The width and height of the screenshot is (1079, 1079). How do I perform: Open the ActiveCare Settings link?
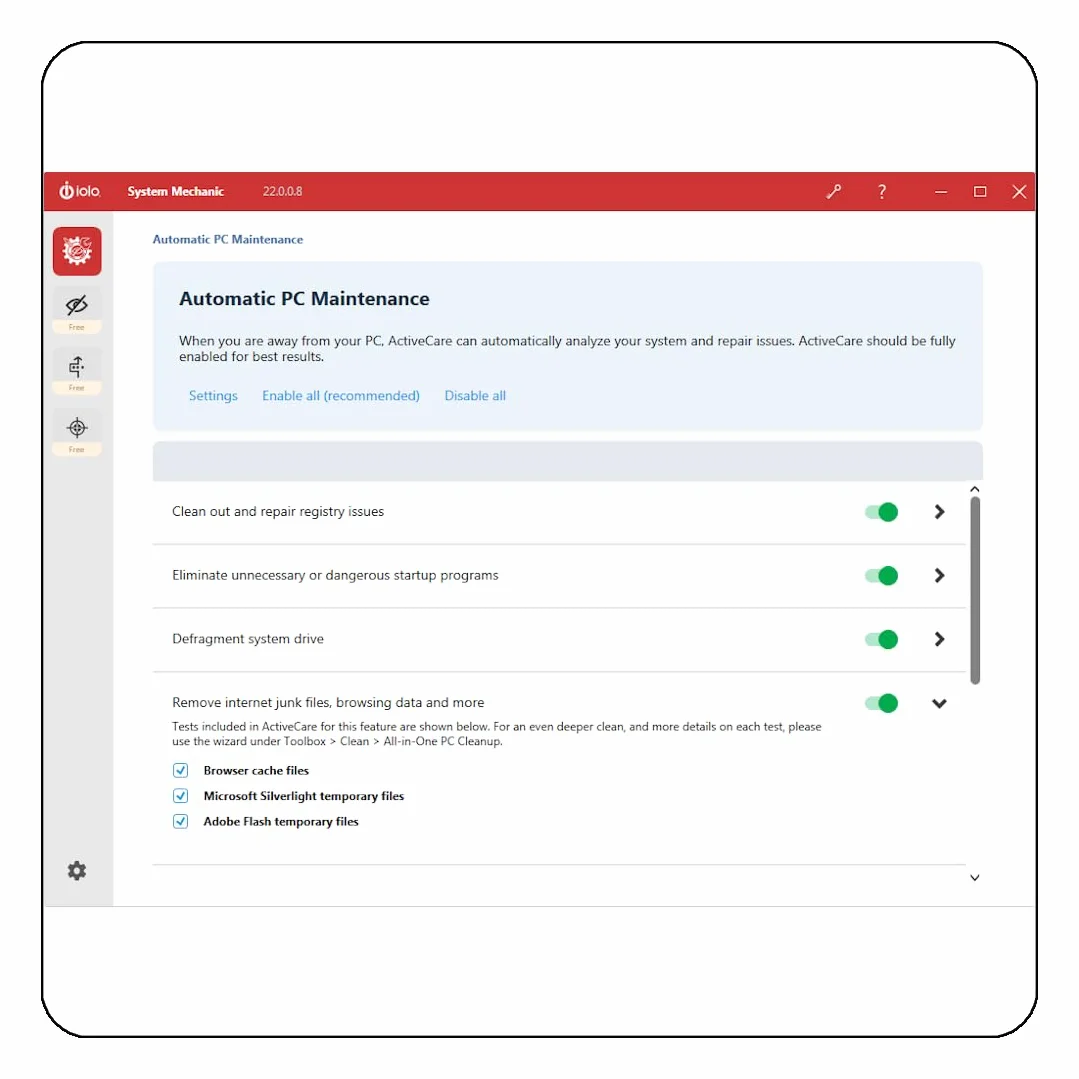click(213, 396)
